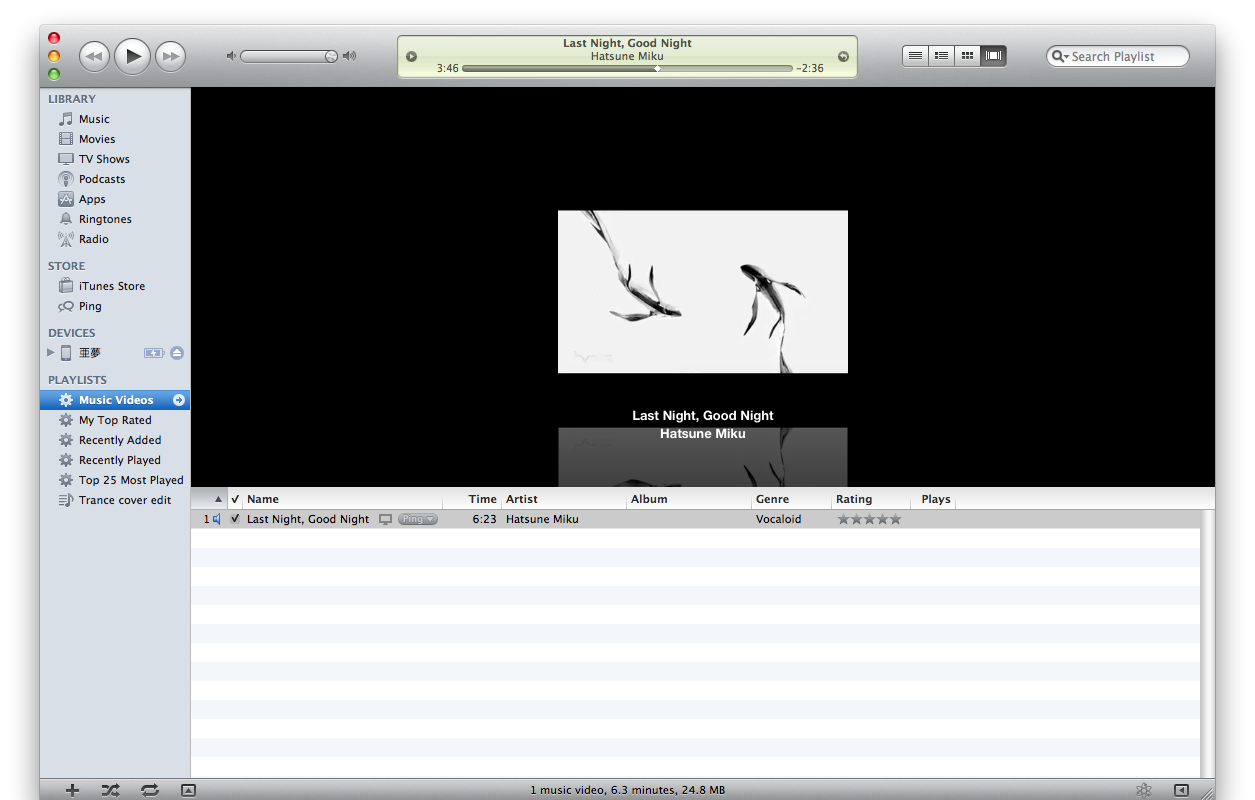Open the Apps library
Viewport: 1255px width, 800px height.
tap(92, 199)
